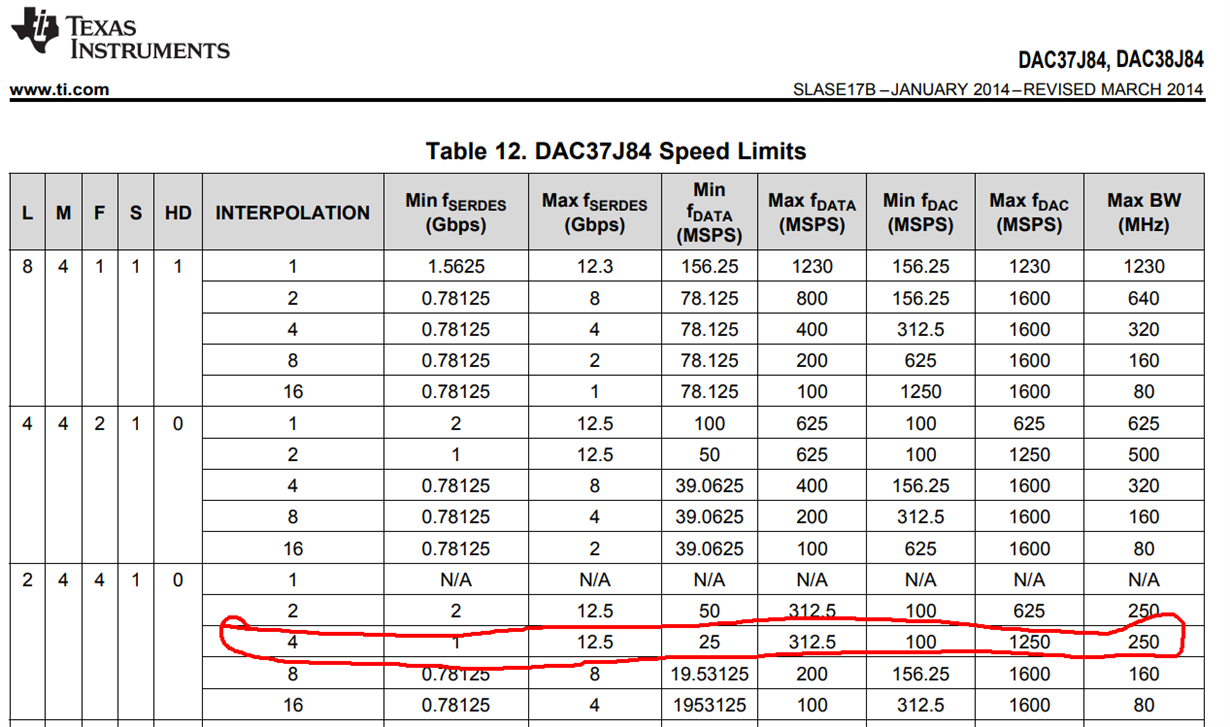Click the 'Max BW (MHz)' column header

point(1144,213)
